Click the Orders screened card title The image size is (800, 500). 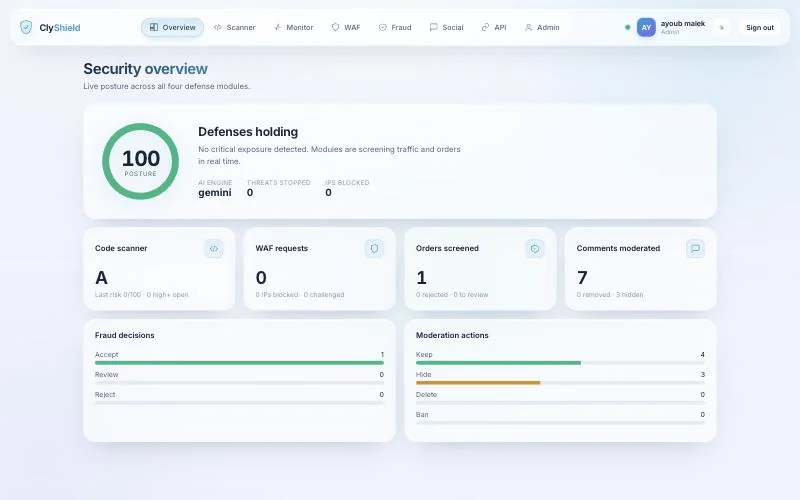pyautogui.click(x=447, y=248)
